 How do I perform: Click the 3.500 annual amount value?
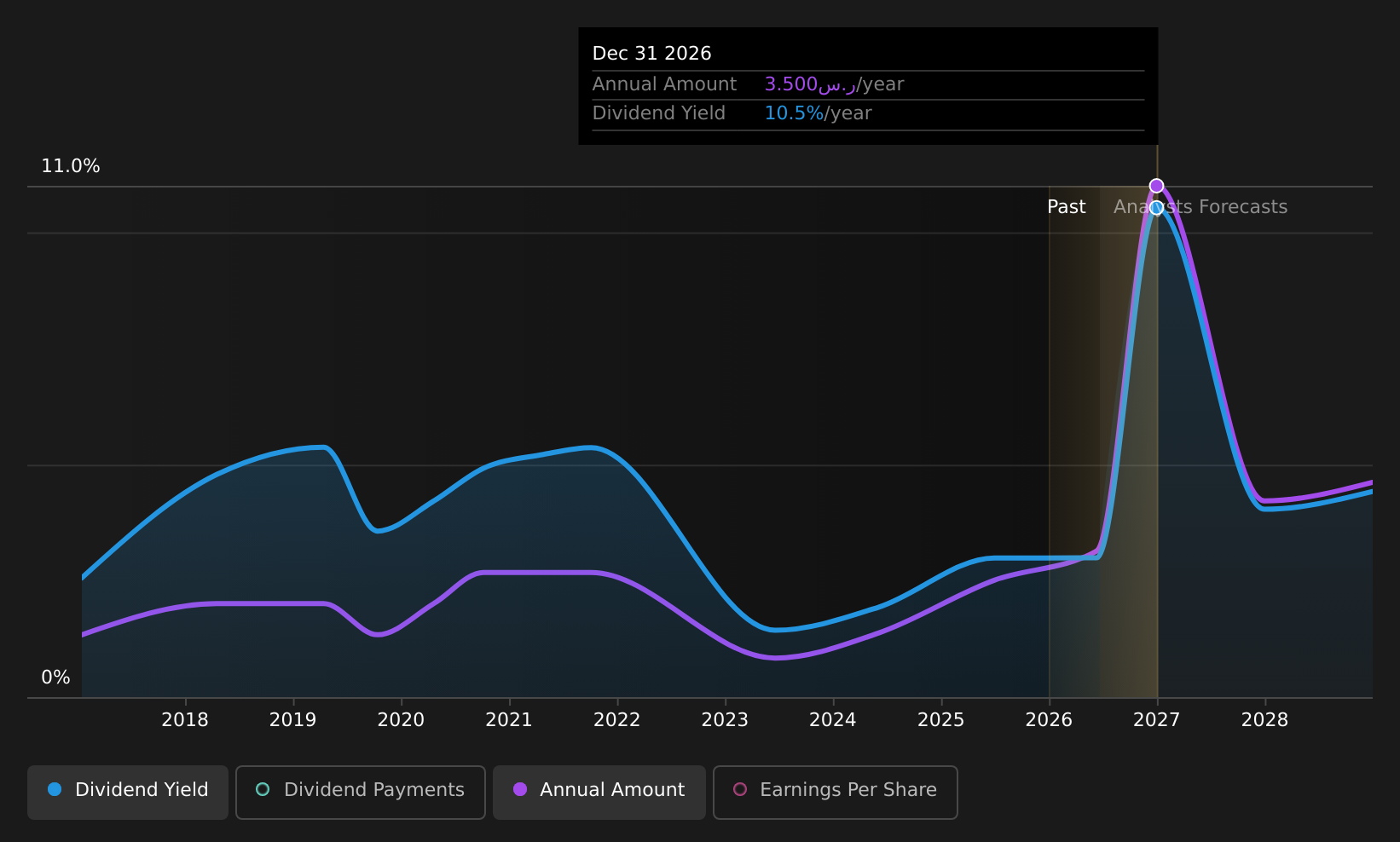click(810, 84)
